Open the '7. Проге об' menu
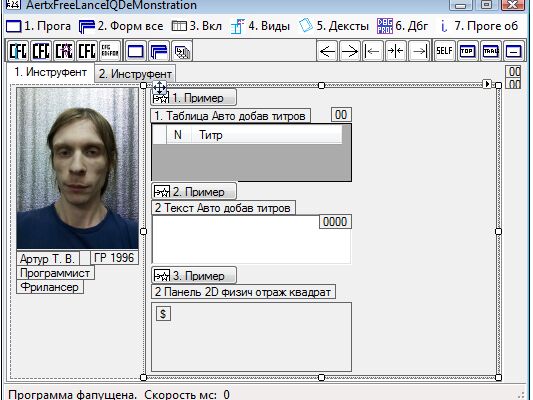The height and width of the screenshot is (400, 533). 478,26
